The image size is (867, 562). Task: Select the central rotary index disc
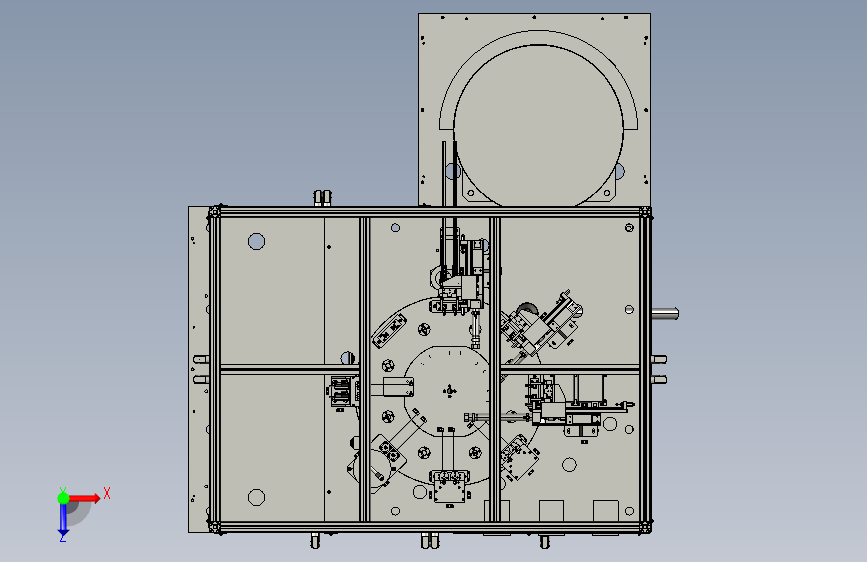point(448,391)
